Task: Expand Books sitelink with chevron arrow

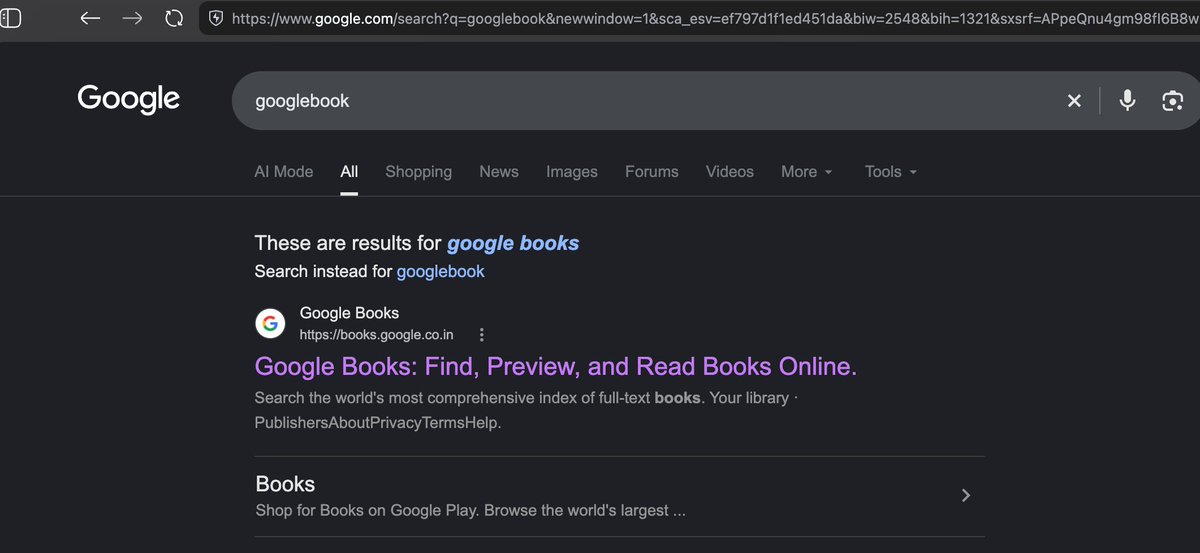Action: point(965,495)
